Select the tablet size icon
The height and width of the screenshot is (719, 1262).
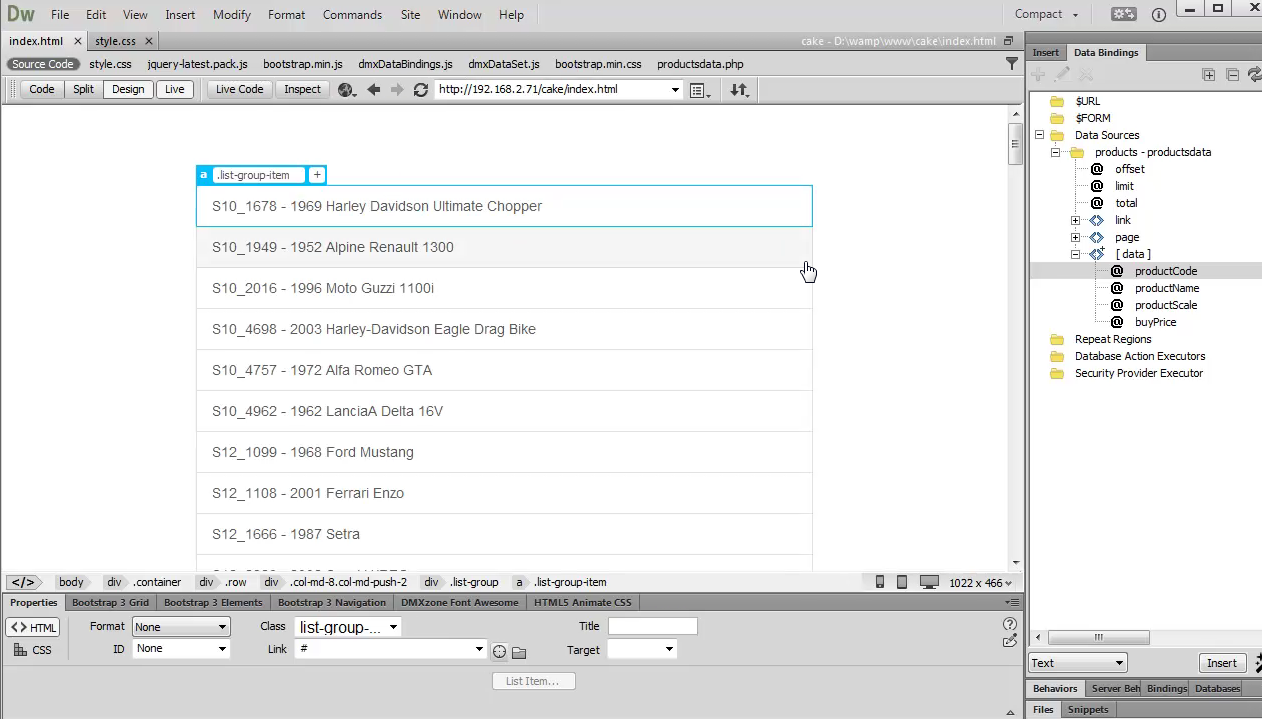point(902,582)
